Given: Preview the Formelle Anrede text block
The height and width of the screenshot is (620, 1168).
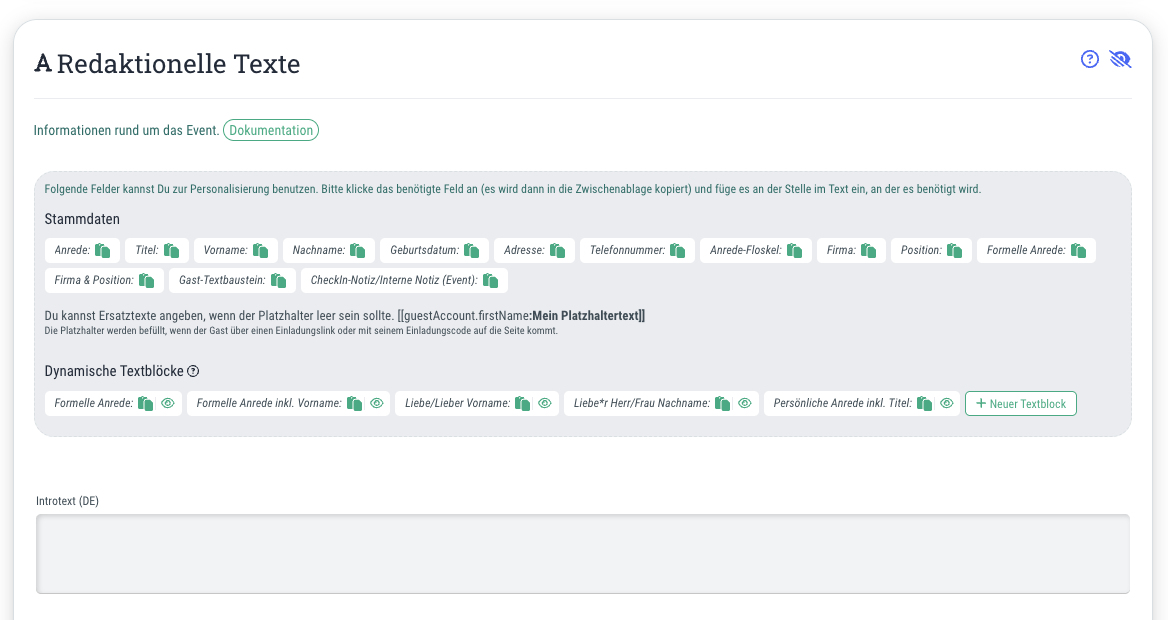Looking at the screenshot, I should pos(168,403).
